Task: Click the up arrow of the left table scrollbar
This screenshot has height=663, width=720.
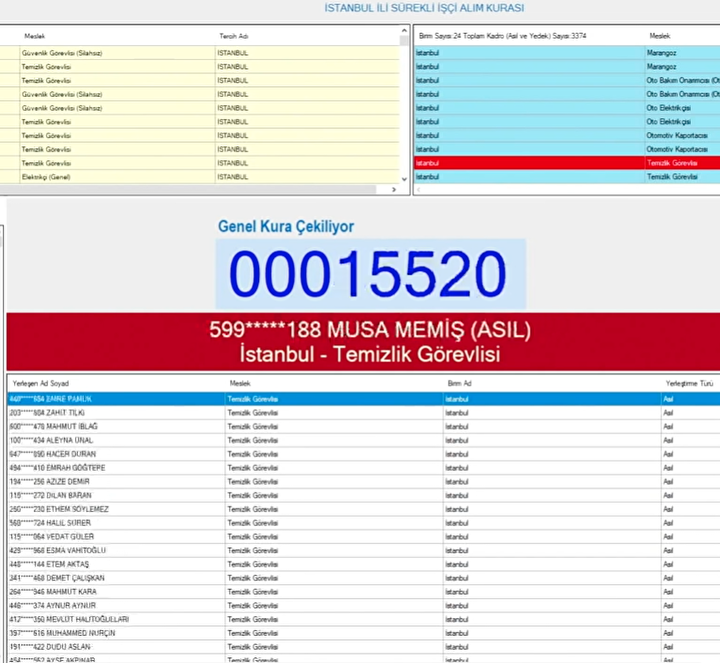Action: [x=404, y=31]
